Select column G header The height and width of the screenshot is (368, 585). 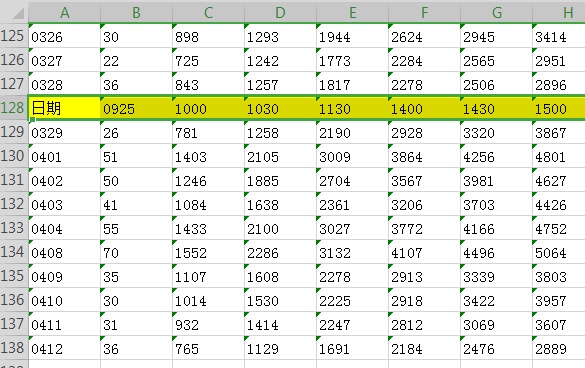coord(497,13)
